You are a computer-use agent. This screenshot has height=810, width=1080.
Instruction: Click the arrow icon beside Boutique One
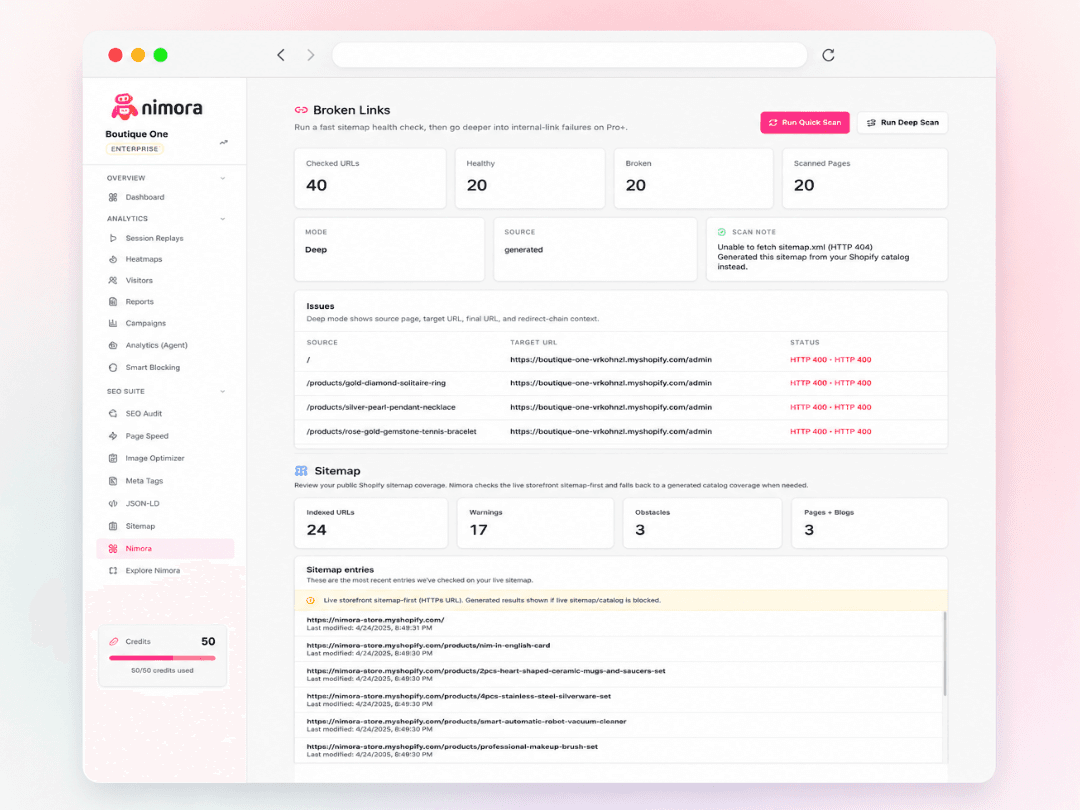click(224, 143)
